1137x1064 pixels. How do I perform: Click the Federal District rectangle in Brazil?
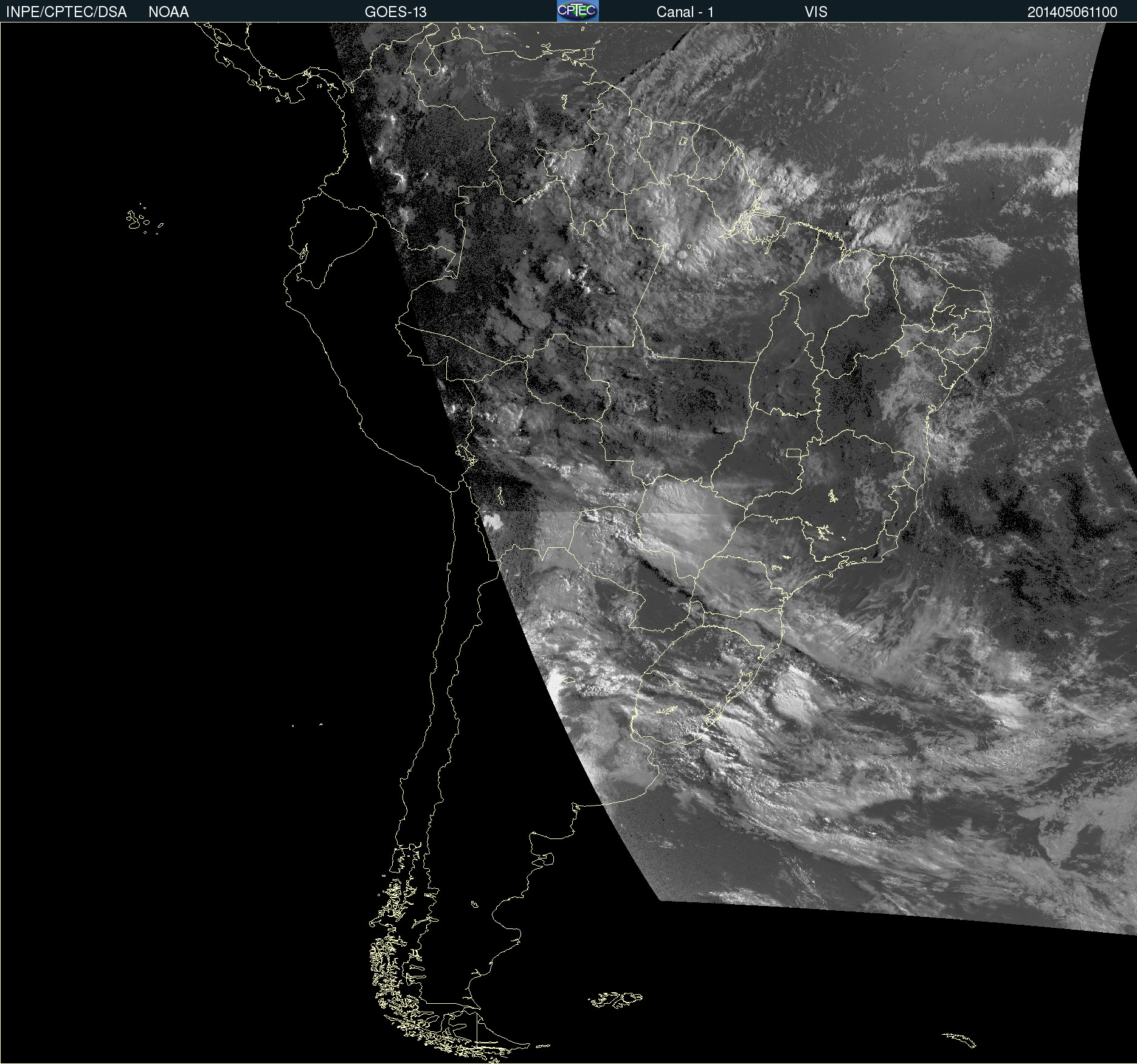pyautogui.click(x=793, y=453)
